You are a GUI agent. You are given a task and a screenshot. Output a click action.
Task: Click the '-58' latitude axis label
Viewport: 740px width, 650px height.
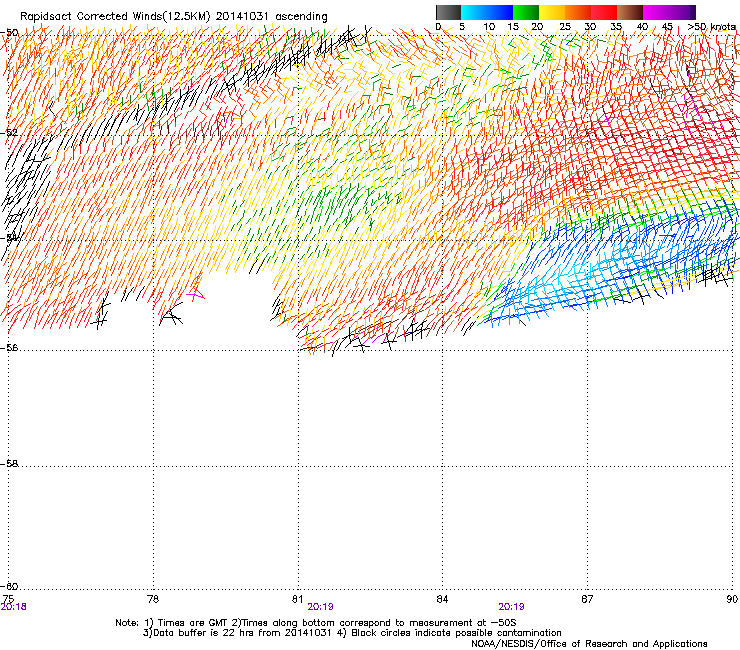click(x=9, y=464)
